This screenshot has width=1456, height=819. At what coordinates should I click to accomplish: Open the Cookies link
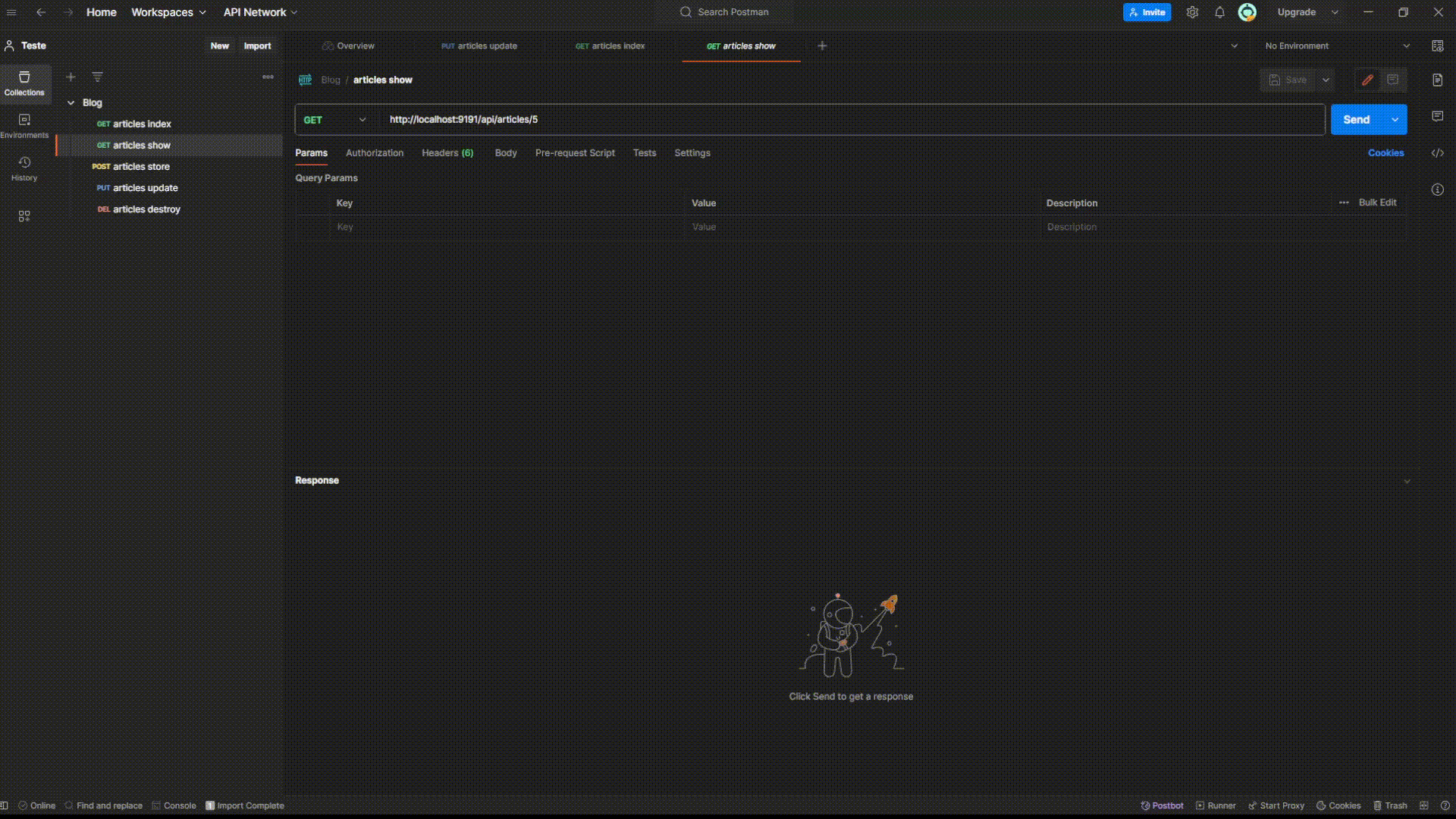[x=1385, y=153]
